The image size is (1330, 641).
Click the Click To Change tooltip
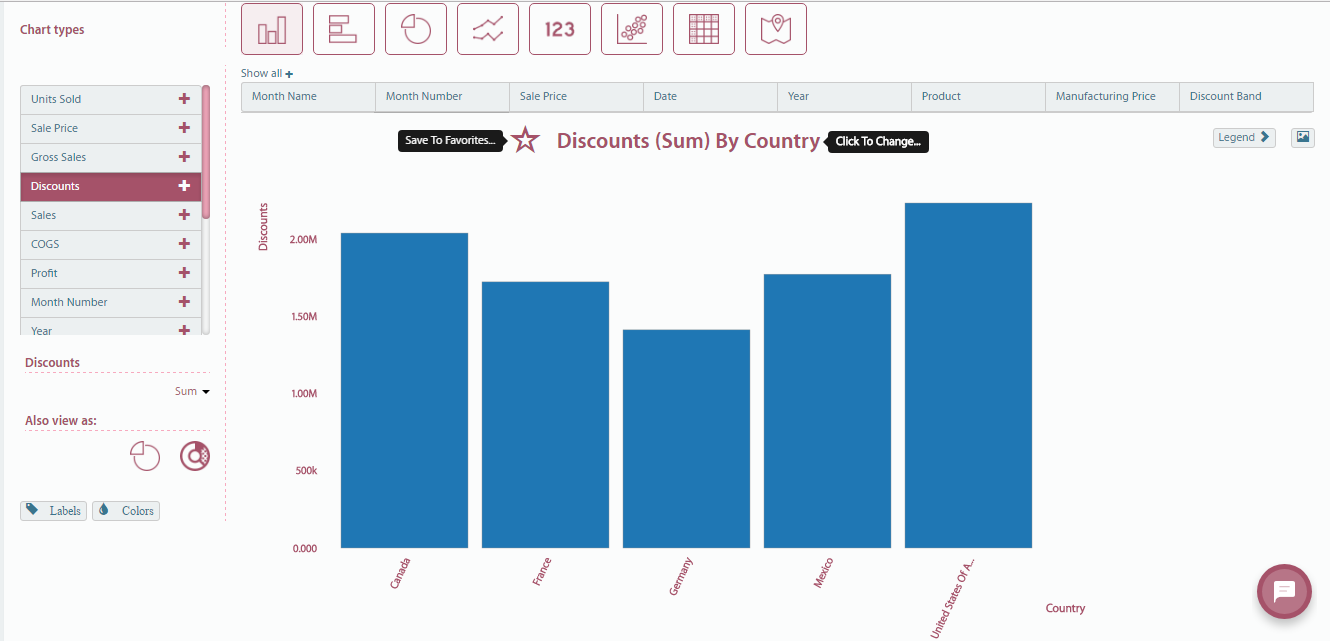[x=878, y=141]
